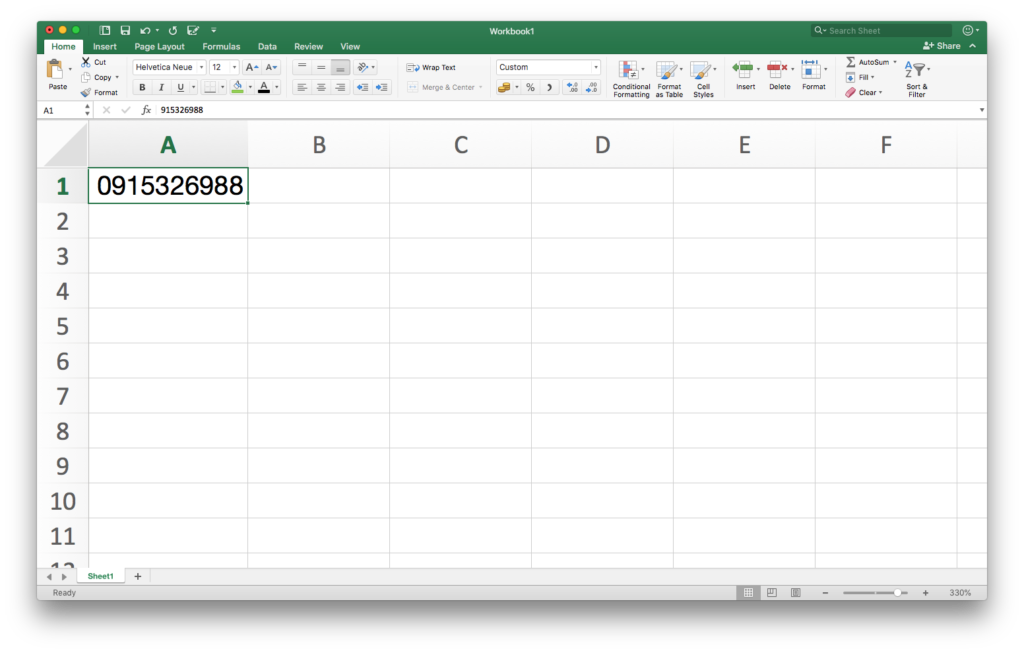This screenshot has height=653, width=1024.
Task: Toggle Bold formatting
Action: [x=142, y=88]
